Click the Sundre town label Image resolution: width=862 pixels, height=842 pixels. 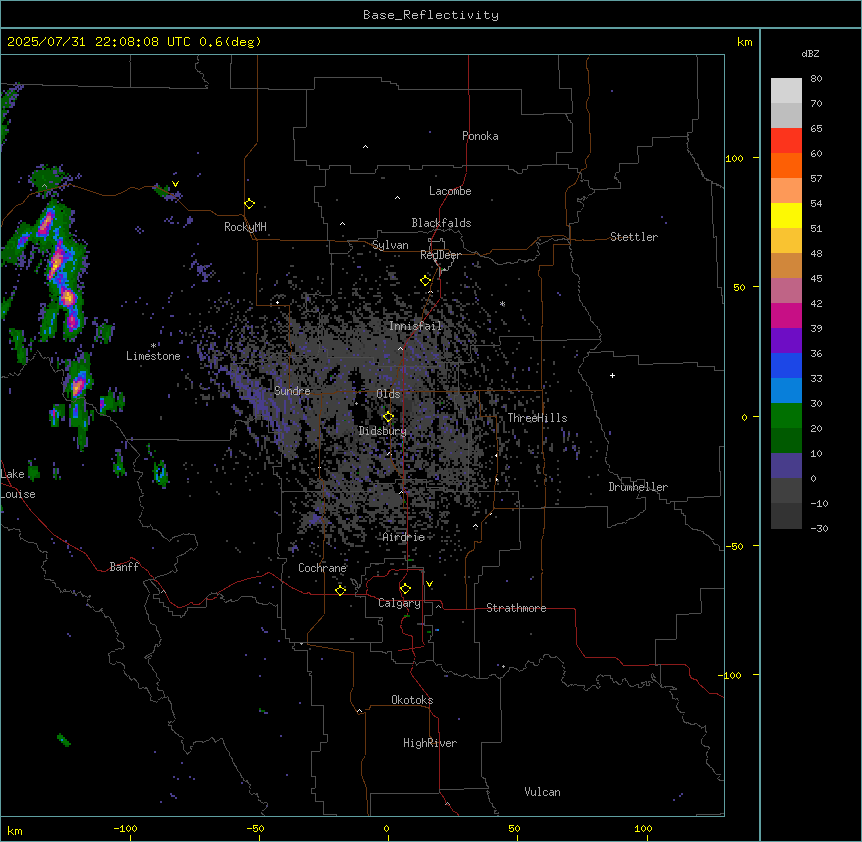(292, 391)
